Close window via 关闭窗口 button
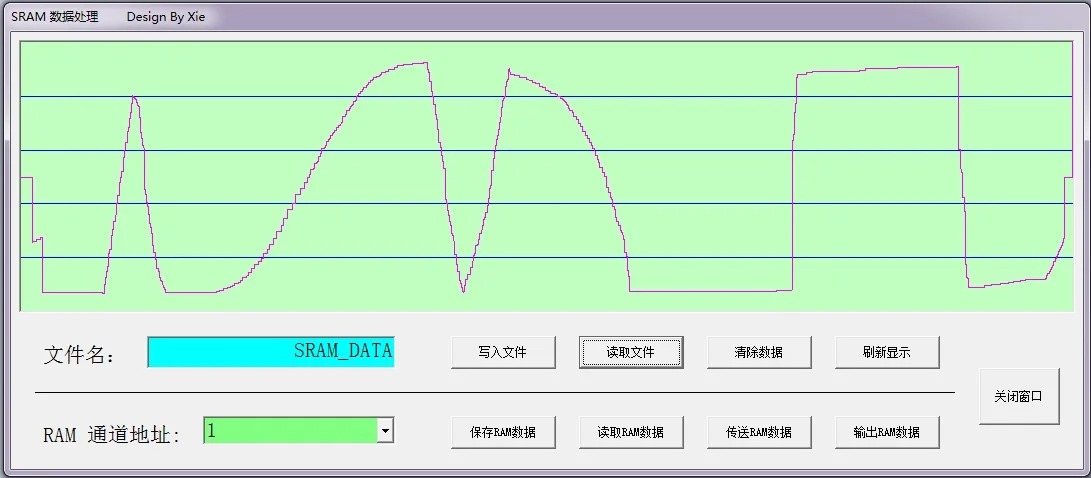The width and height of the screenshot is (1091, 478). (1019, 397)
